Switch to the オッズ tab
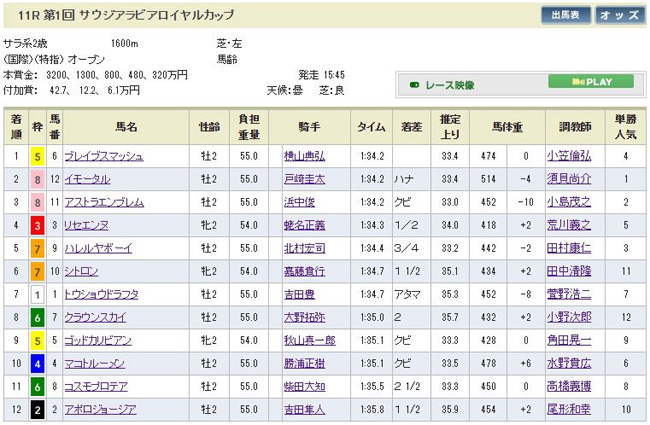This screenshot has height=425, width=650. pos(618,16)
